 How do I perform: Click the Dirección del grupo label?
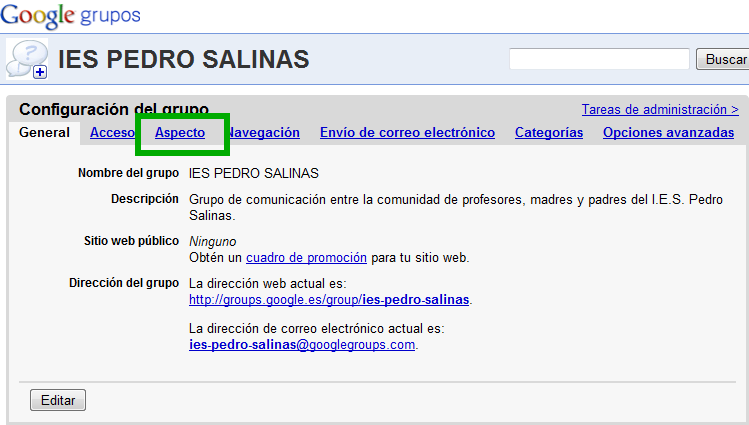(124, 283)
